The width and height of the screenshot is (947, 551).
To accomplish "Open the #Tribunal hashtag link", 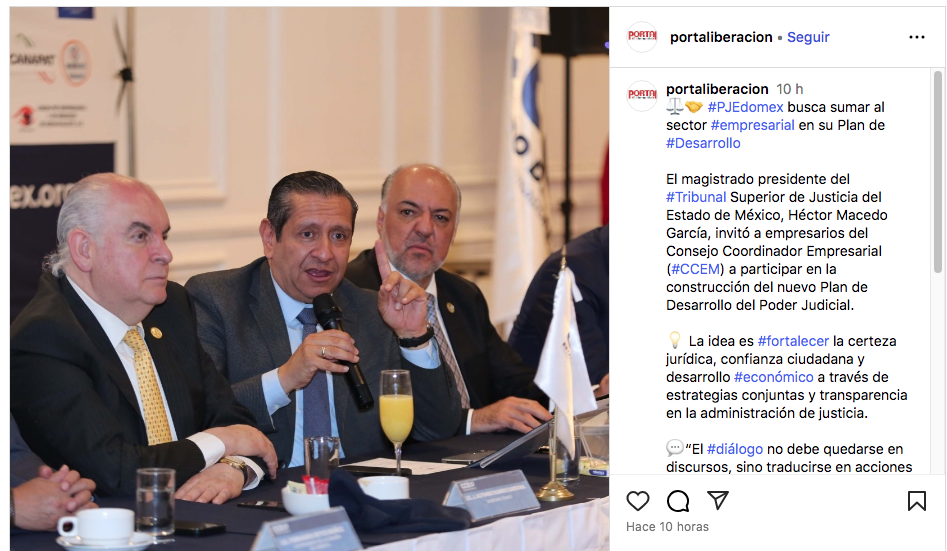I will coord(696,198).
